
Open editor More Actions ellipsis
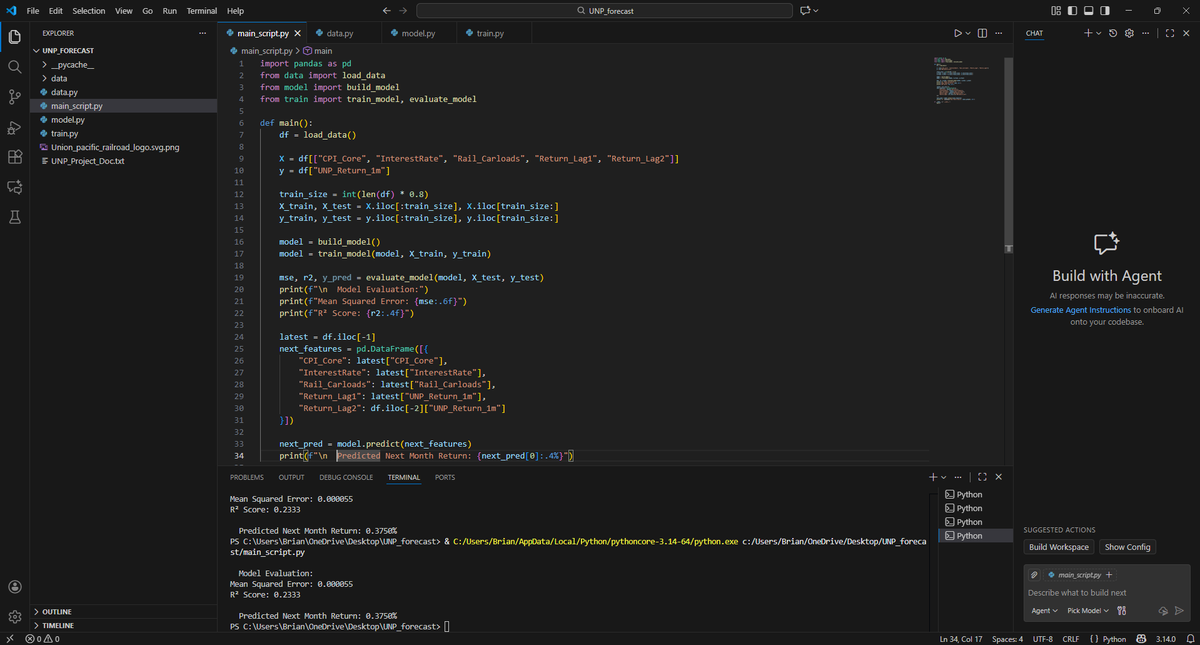[999, 33]
